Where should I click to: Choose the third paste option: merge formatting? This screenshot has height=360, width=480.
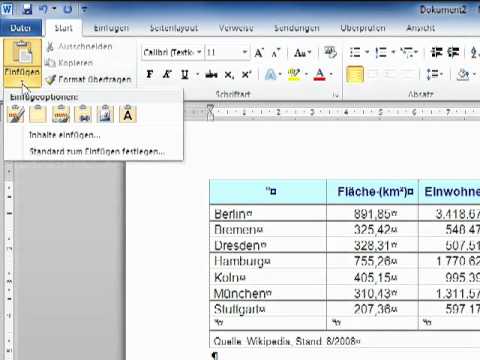point(61,114)
